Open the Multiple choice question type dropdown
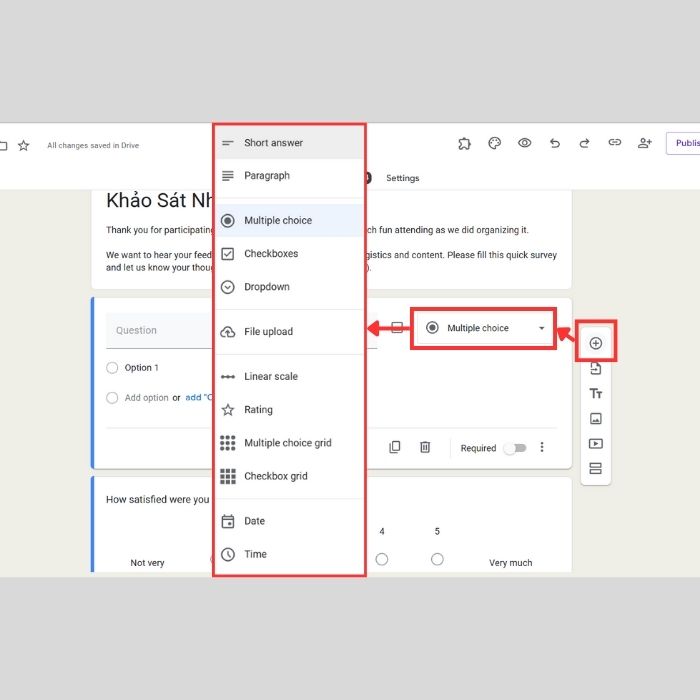The width and height of the screenshot is (700, 700). click(x=483, y=328)
